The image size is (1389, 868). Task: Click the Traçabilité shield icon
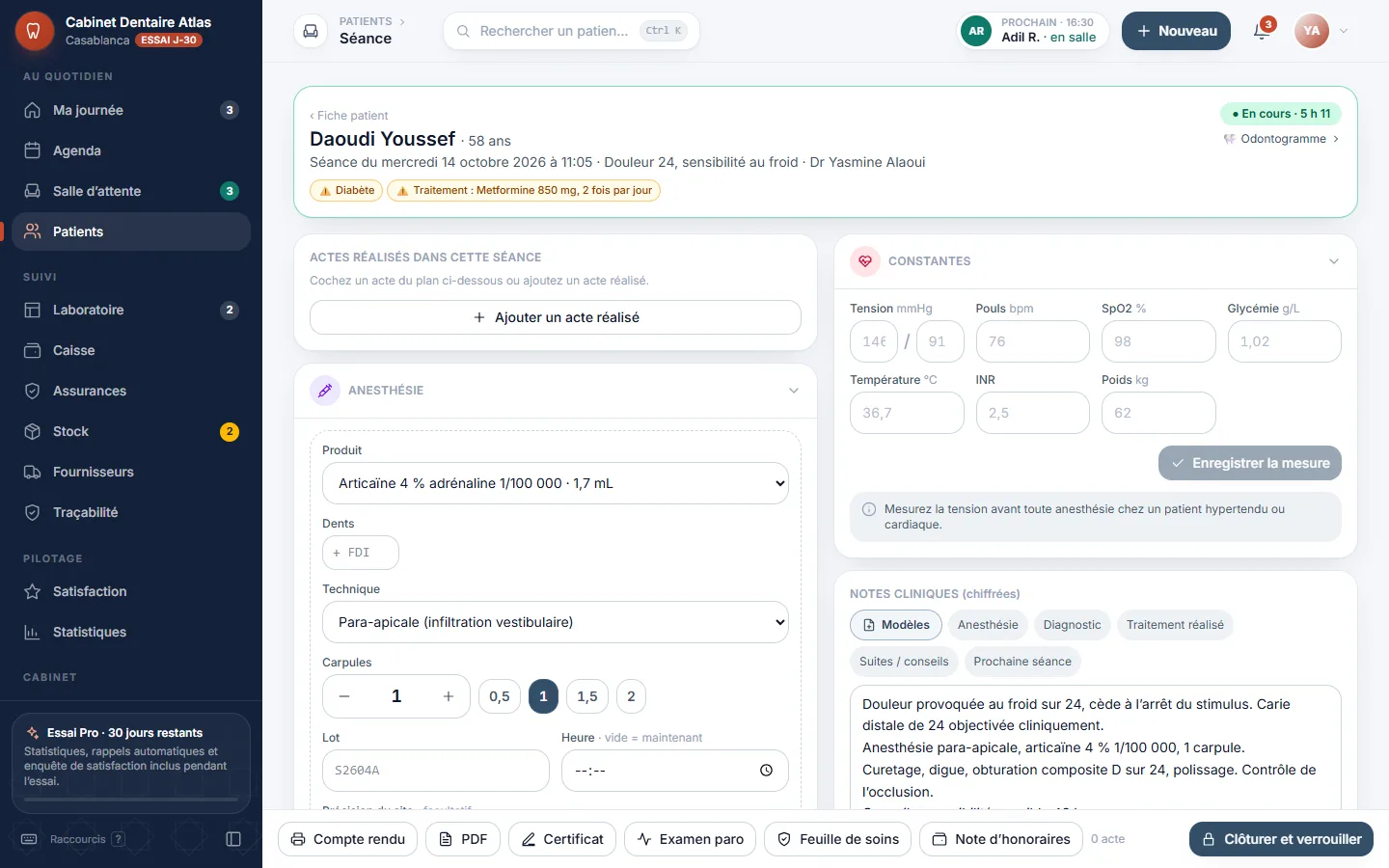tap(32, 512)
